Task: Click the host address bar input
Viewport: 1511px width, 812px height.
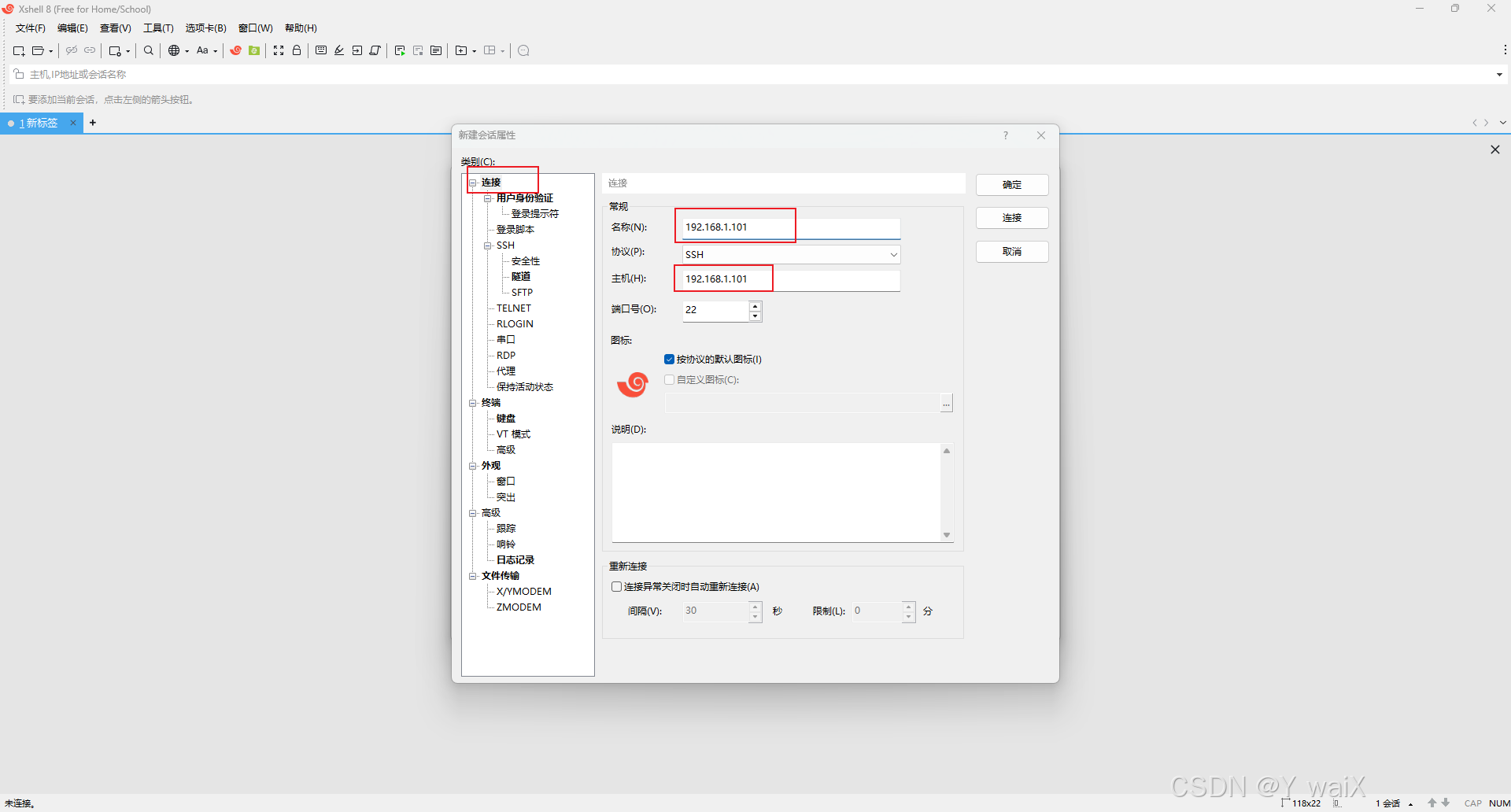Action: 755,75
